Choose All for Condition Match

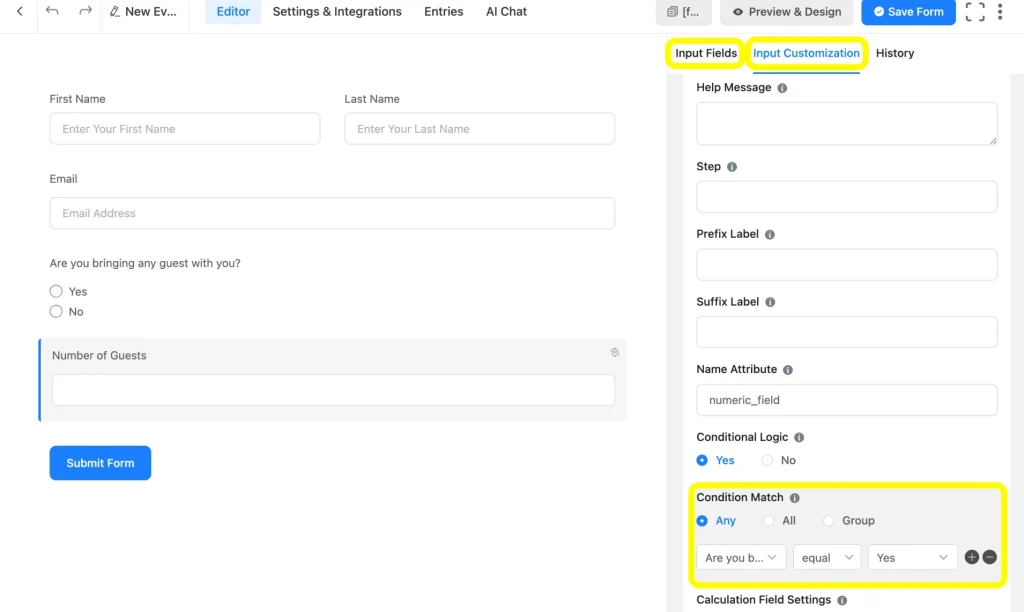pos(769,521)
